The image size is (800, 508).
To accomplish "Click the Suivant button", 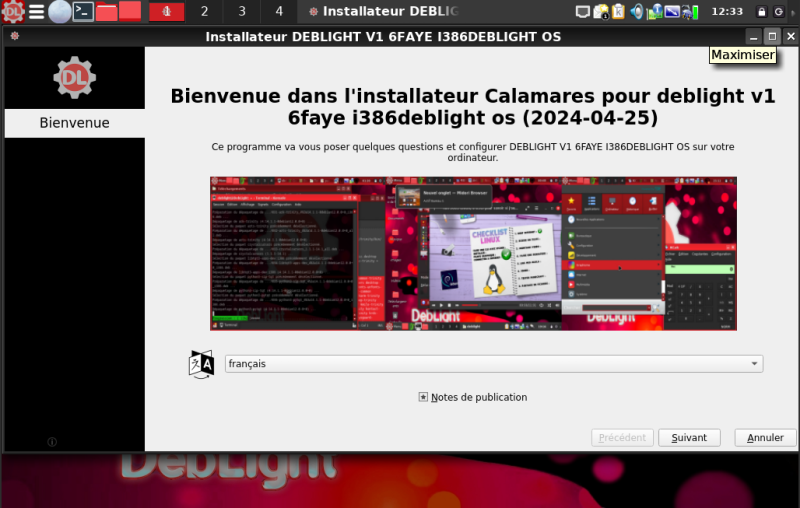I will click(x=689, y=438).
